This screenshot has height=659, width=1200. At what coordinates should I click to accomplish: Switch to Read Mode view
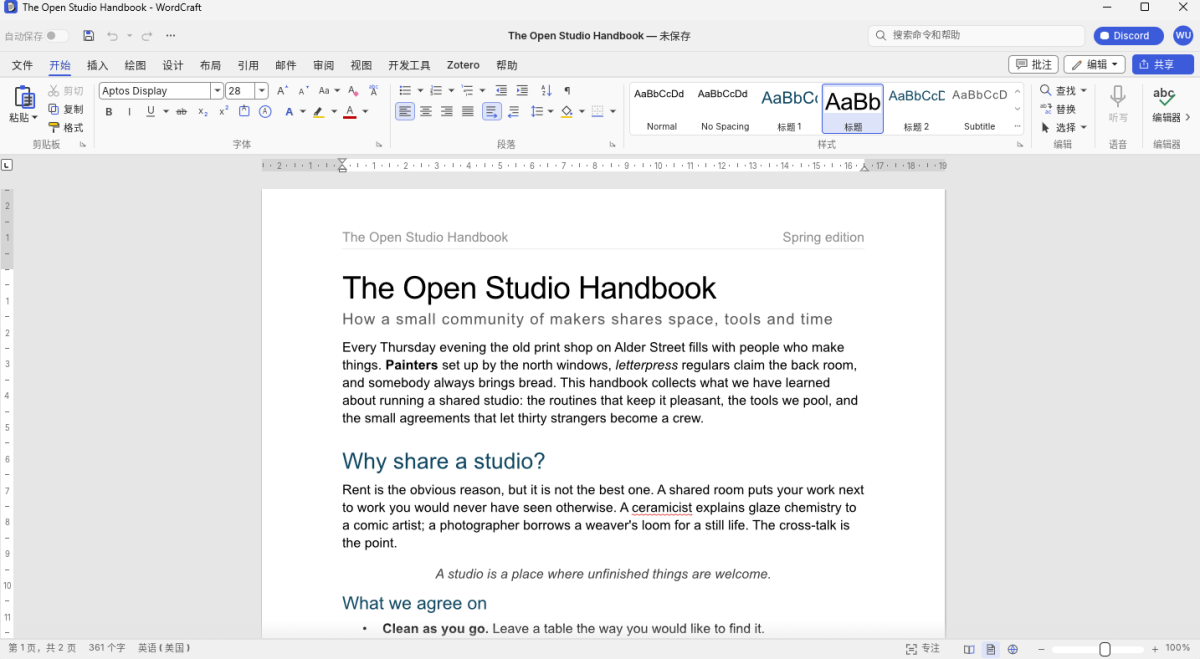pos(969,649)
